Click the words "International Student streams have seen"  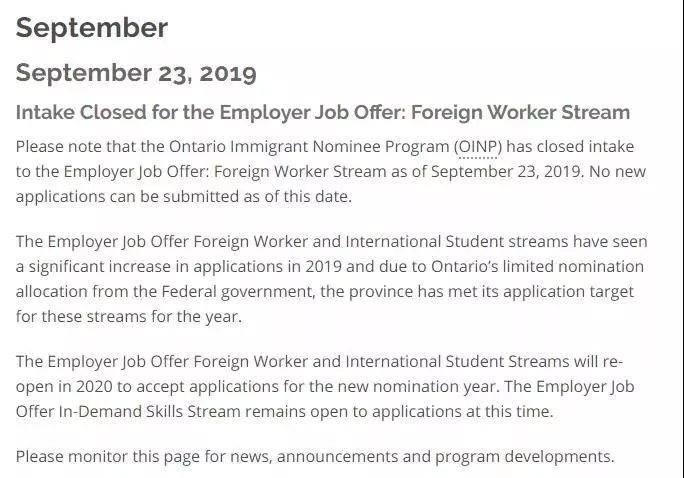(496, 241)
